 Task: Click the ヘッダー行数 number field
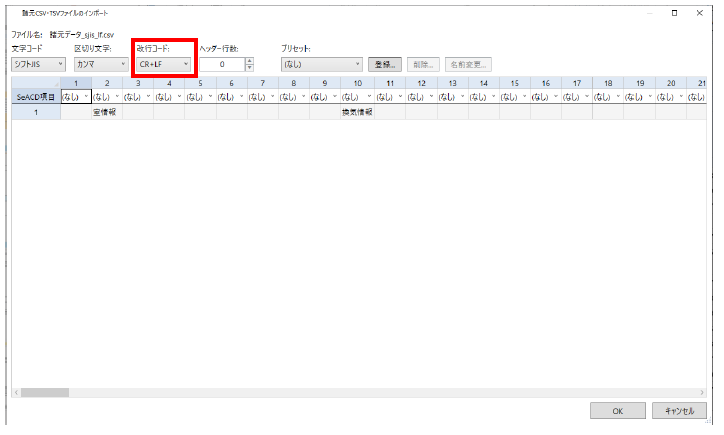click(x=221, y=64)
